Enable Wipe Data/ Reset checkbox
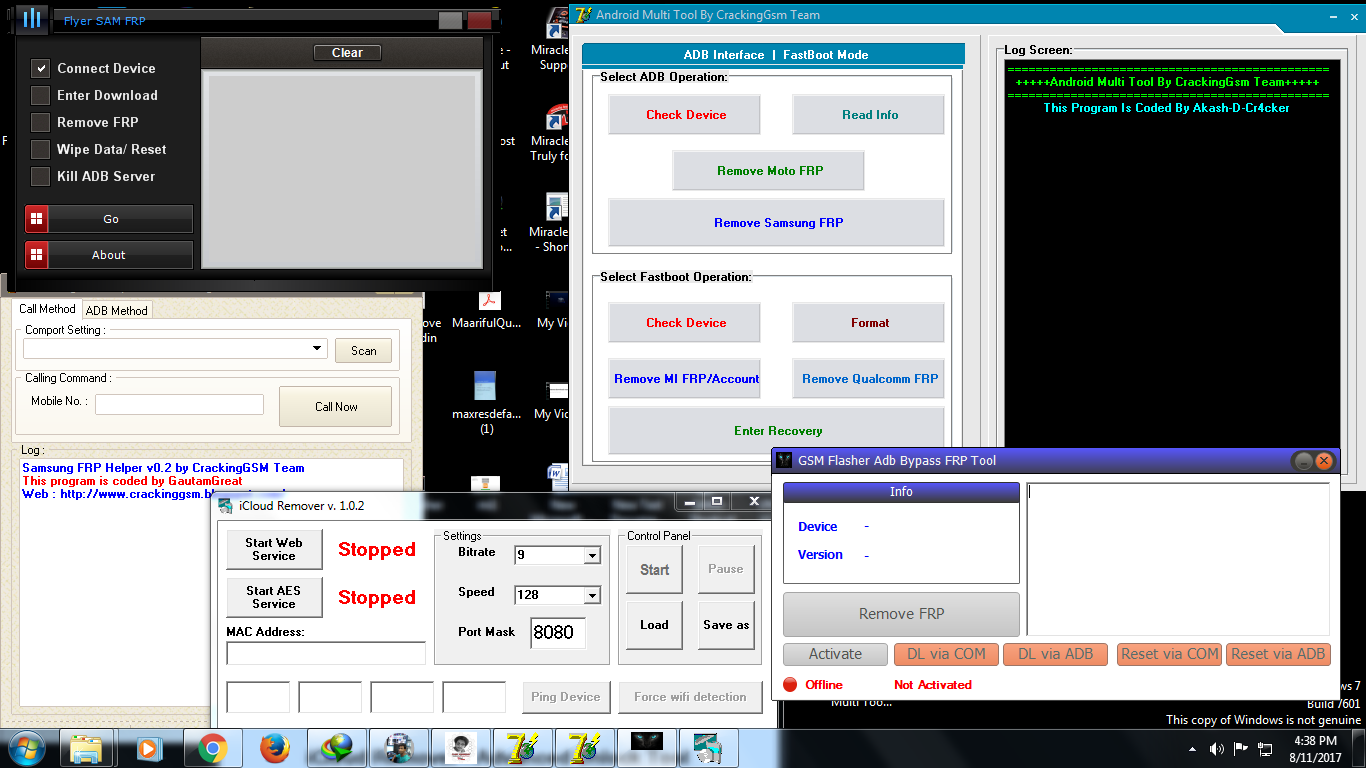 [40, 149]
